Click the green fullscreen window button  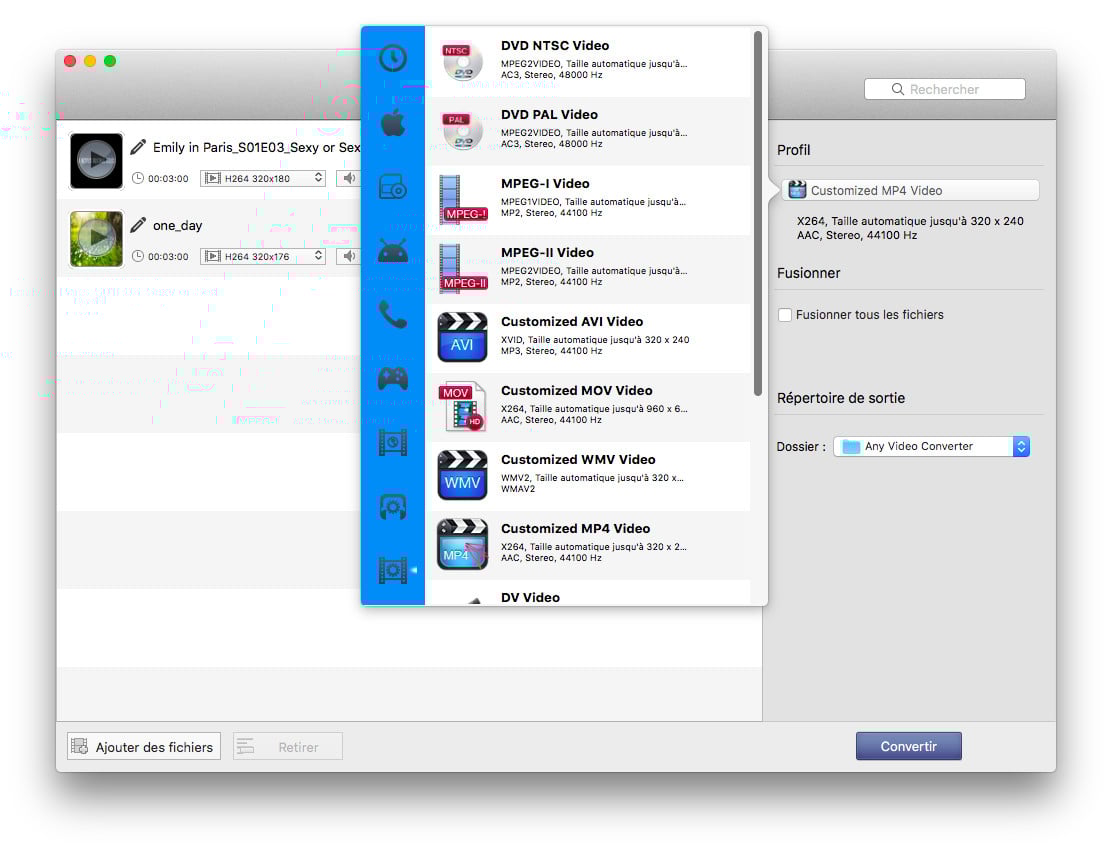tap(110, 61)
